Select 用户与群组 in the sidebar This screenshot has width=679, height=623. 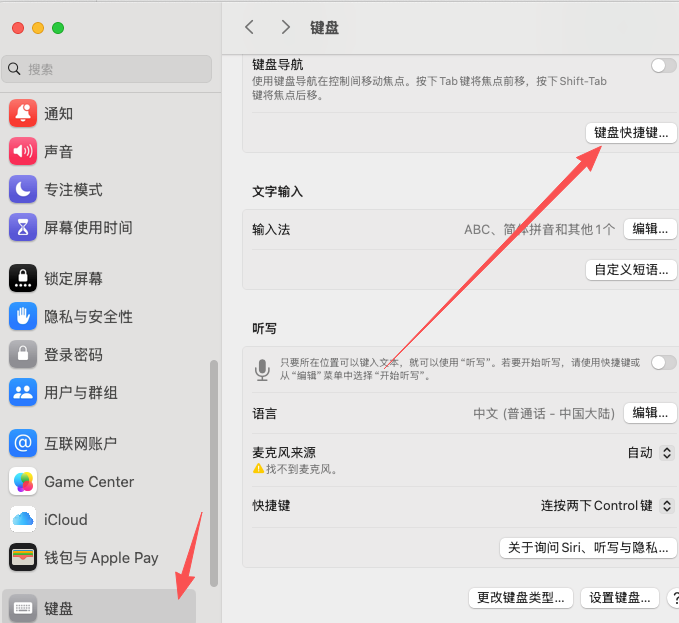pyautogui.click(x=80, y=393)
